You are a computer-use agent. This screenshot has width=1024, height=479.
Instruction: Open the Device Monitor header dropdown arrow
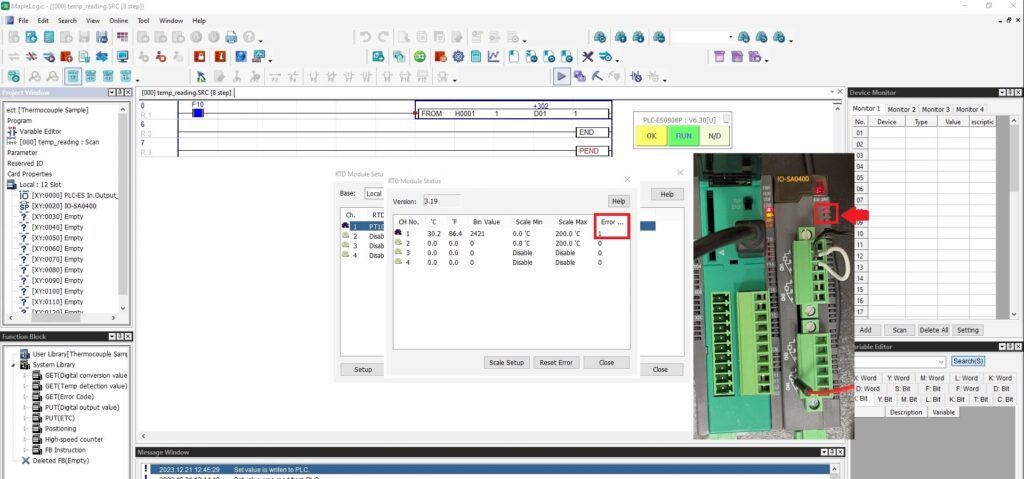click(1002, 93)
